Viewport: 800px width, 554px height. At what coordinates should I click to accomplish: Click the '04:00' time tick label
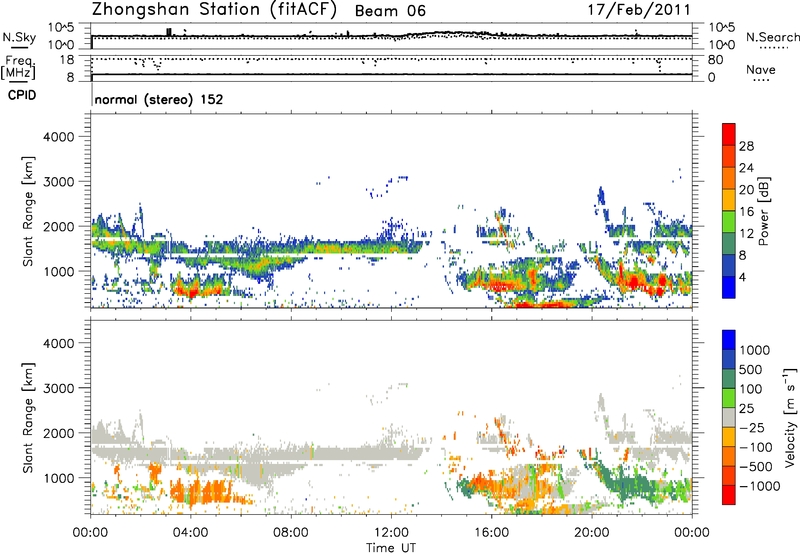190,533
